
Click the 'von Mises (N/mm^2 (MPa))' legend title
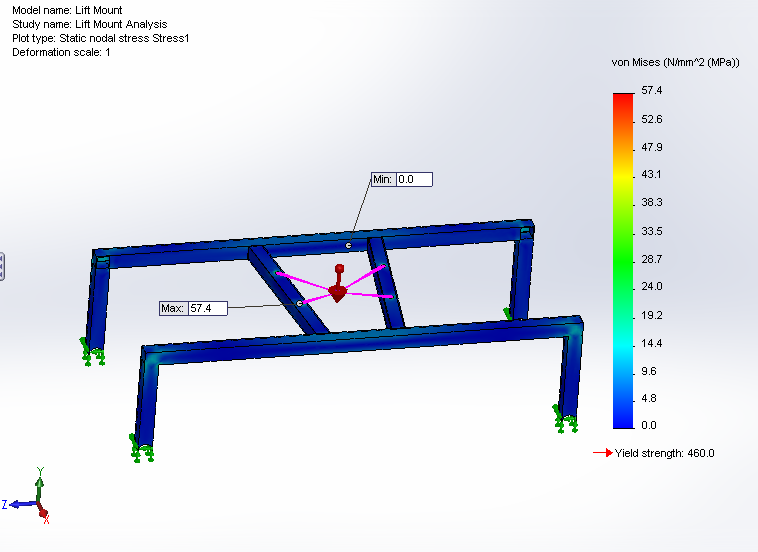click(675, 62)
